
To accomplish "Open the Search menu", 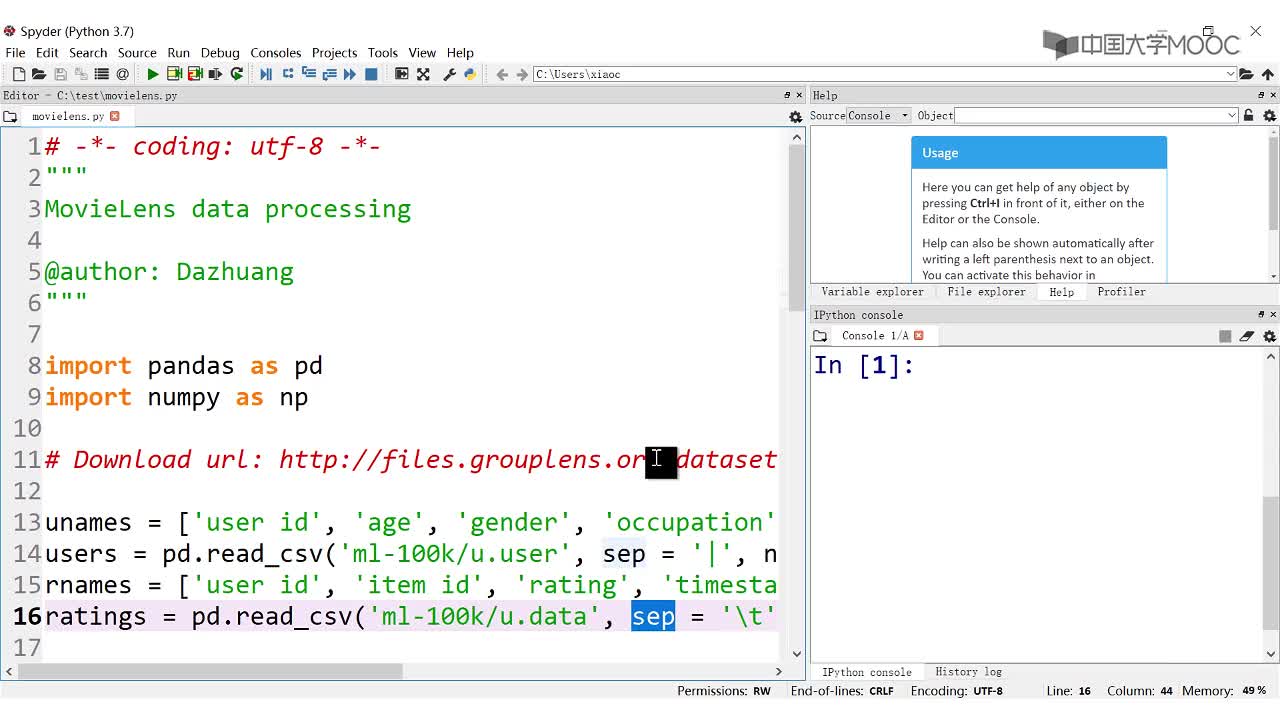I will tap(88, 53).
